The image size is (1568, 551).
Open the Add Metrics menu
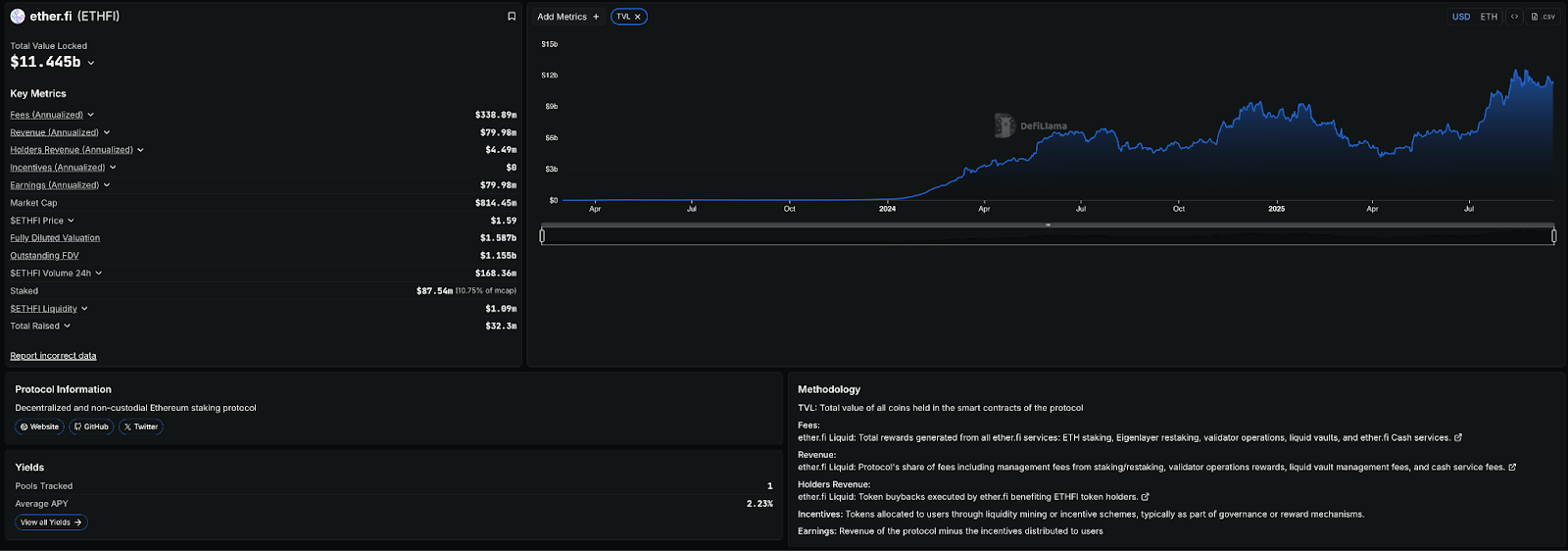(567, 17)
